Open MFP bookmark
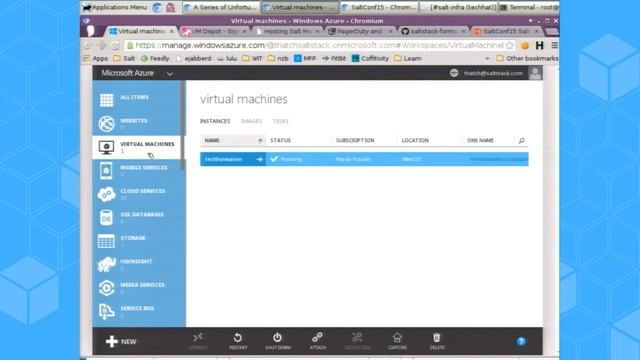This screenshot has width=640, height=360. click(305, 58)
